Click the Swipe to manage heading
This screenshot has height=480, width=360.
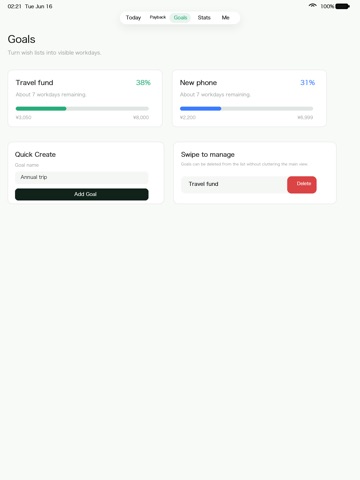coord(208,154)
